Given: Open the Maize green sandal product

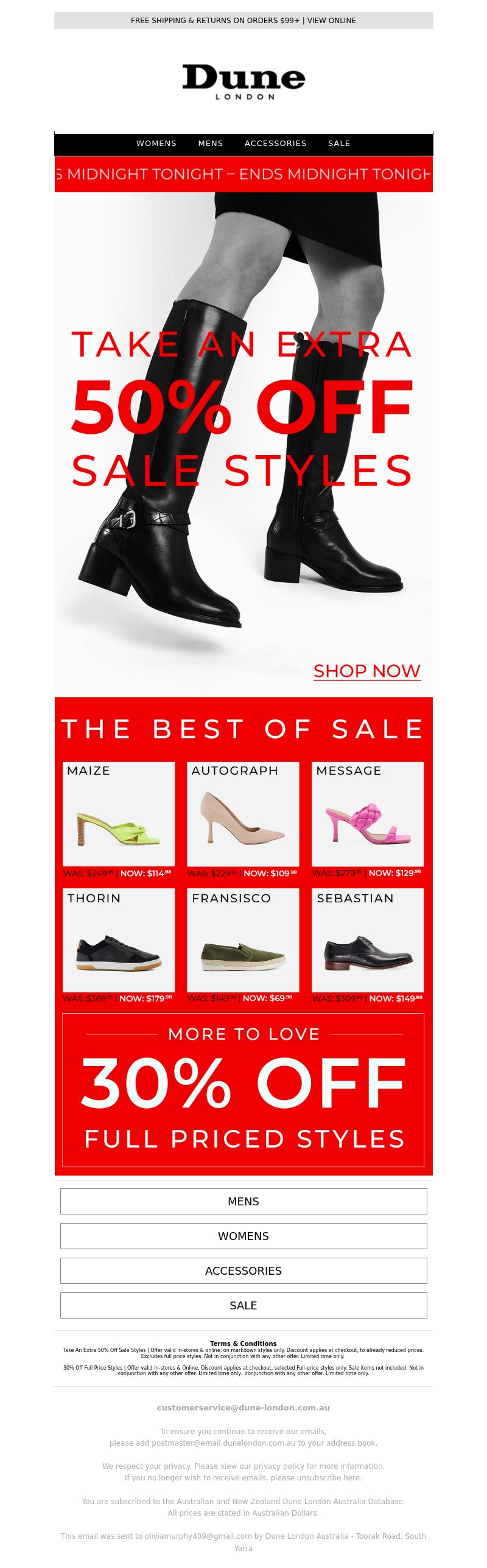Looking at the screenshot, I should pos(119,820).
